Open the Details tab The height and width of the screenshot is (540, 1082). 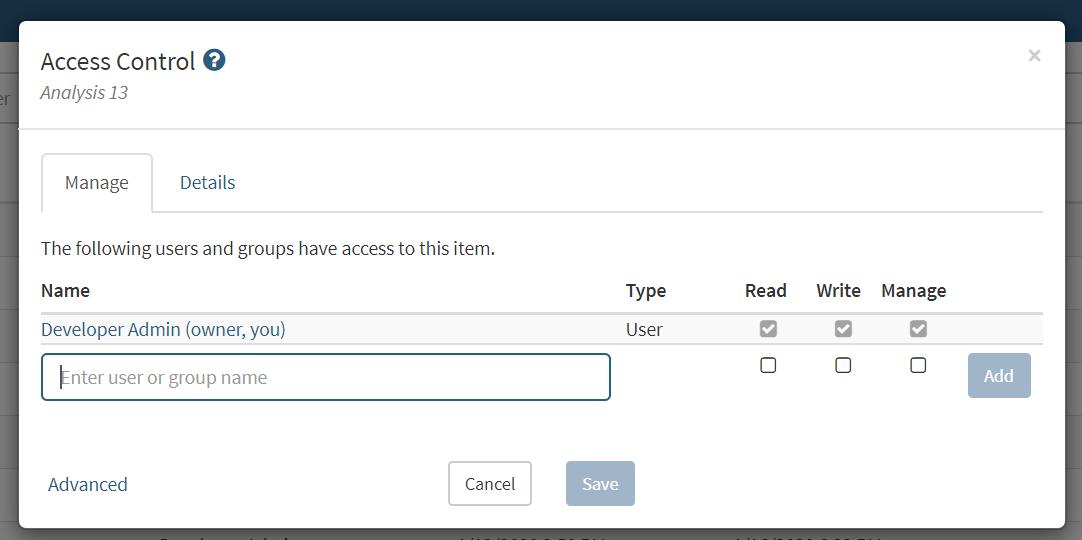pos(208,183)
